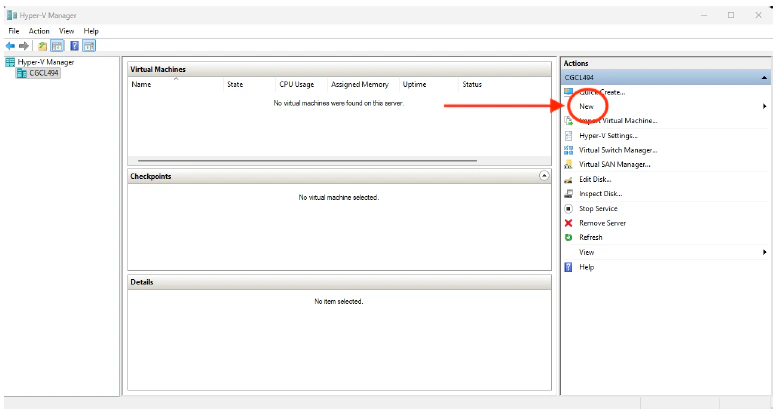Select the CGCL494 server tree node
The image size is (777, 413).
pos(44,73)
